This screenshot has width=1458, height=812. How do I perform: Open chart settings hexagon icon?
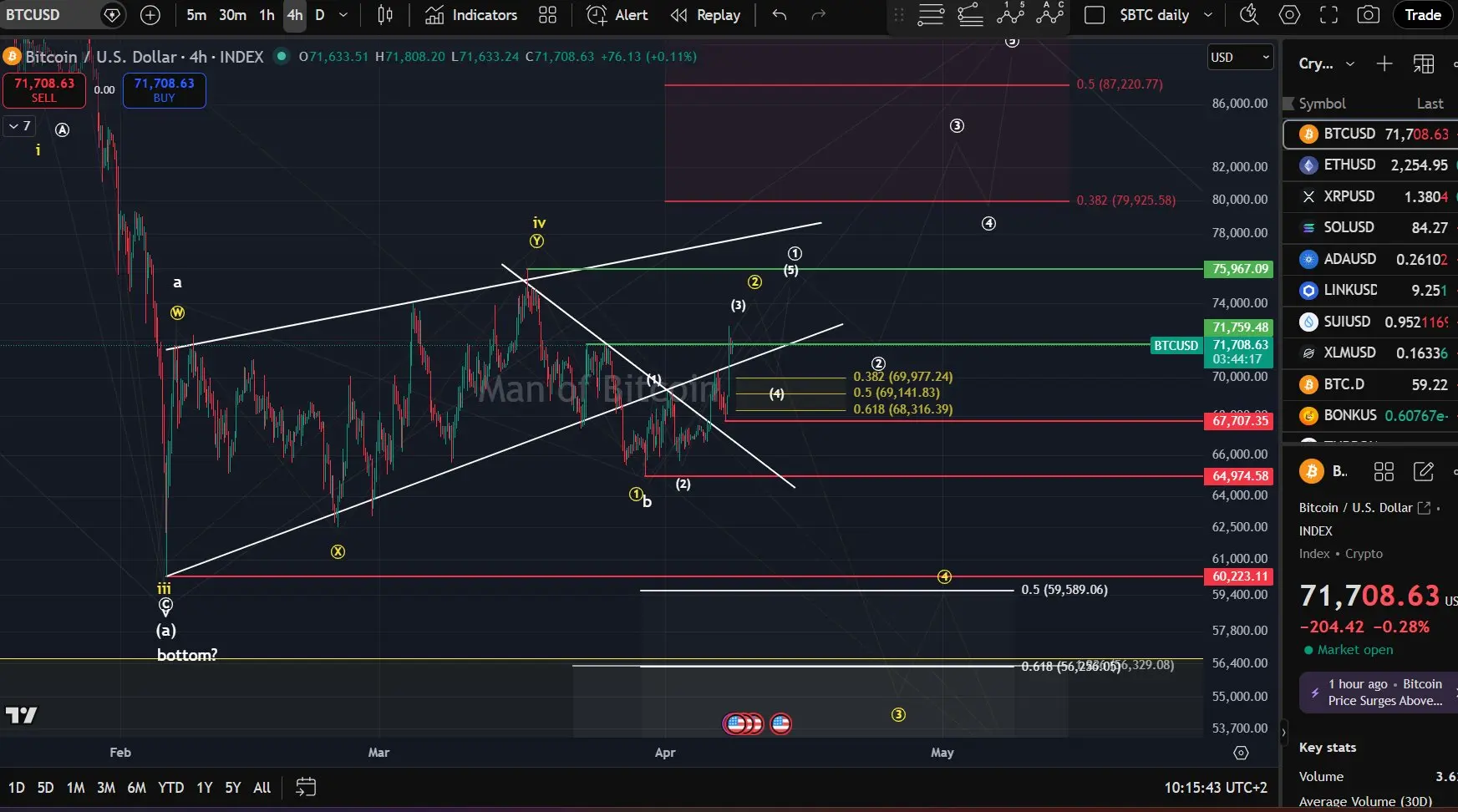tap(1289, 15)
